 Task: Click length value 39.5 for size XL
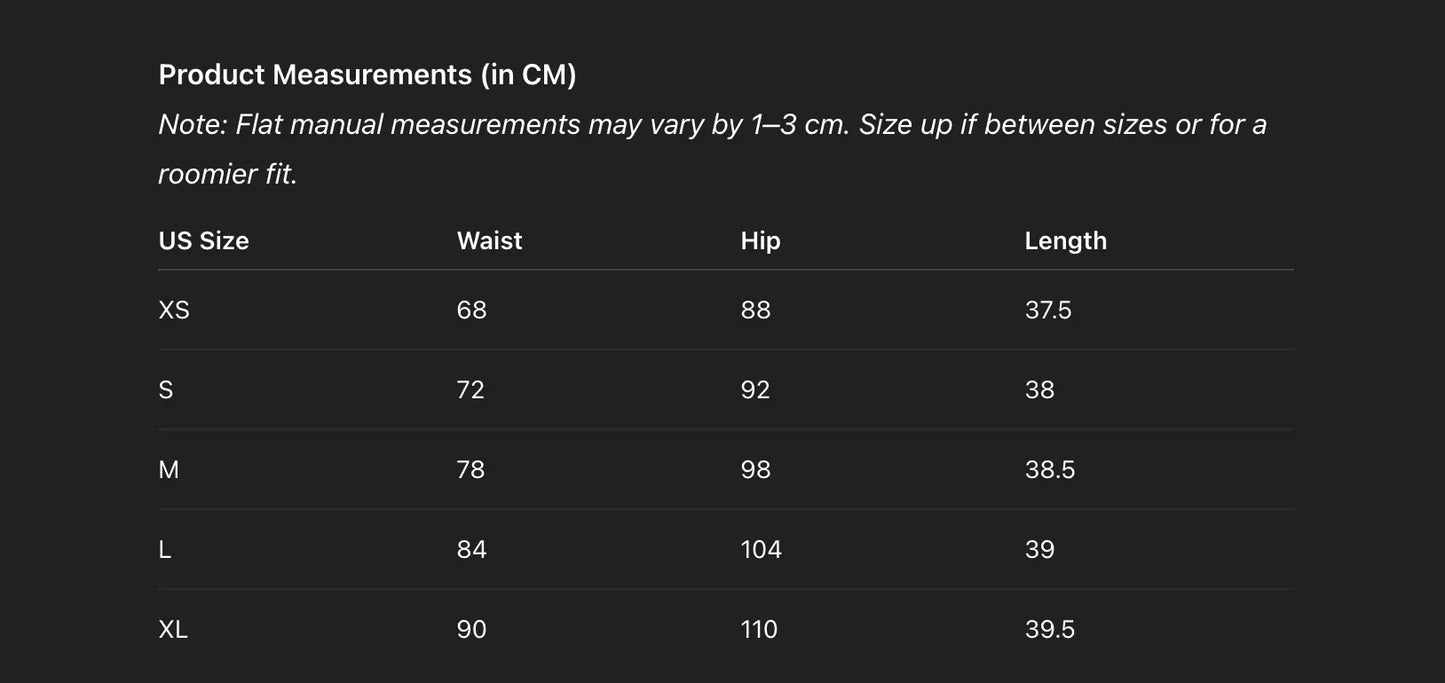pos(1049,630)
